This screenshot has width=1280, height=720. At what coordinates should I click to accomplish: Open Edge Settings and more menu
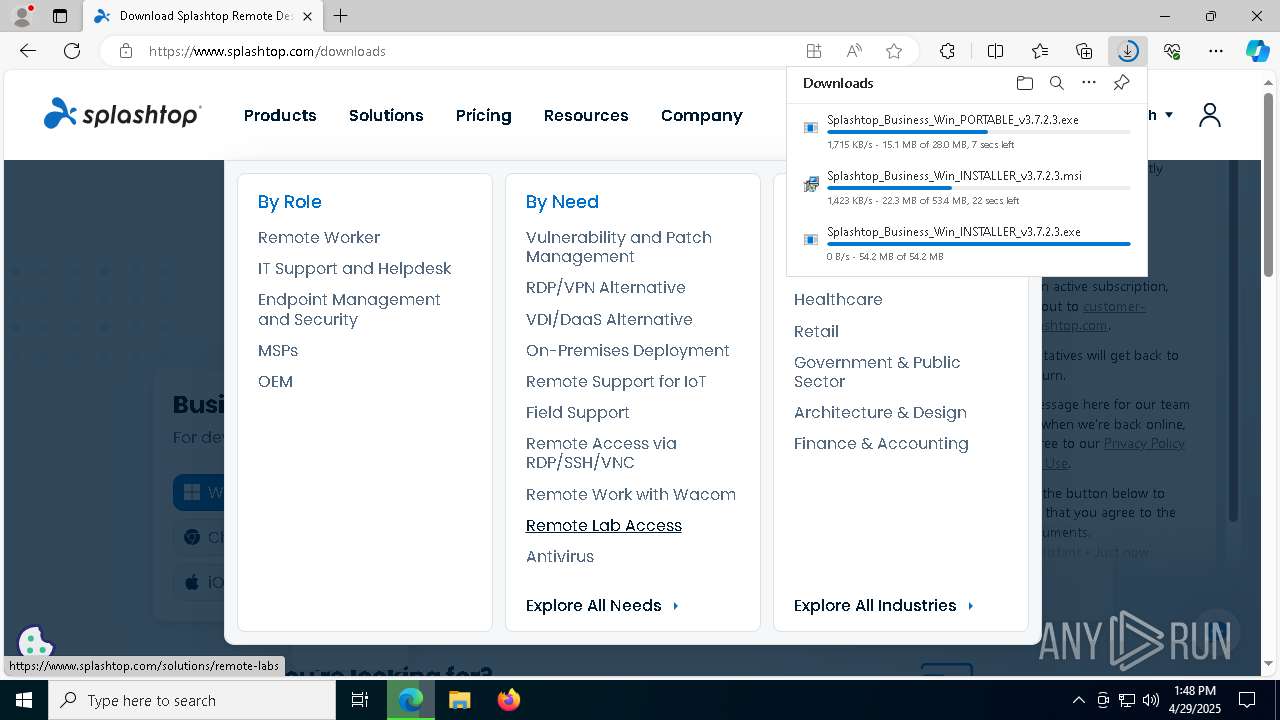pos(1216,51)
